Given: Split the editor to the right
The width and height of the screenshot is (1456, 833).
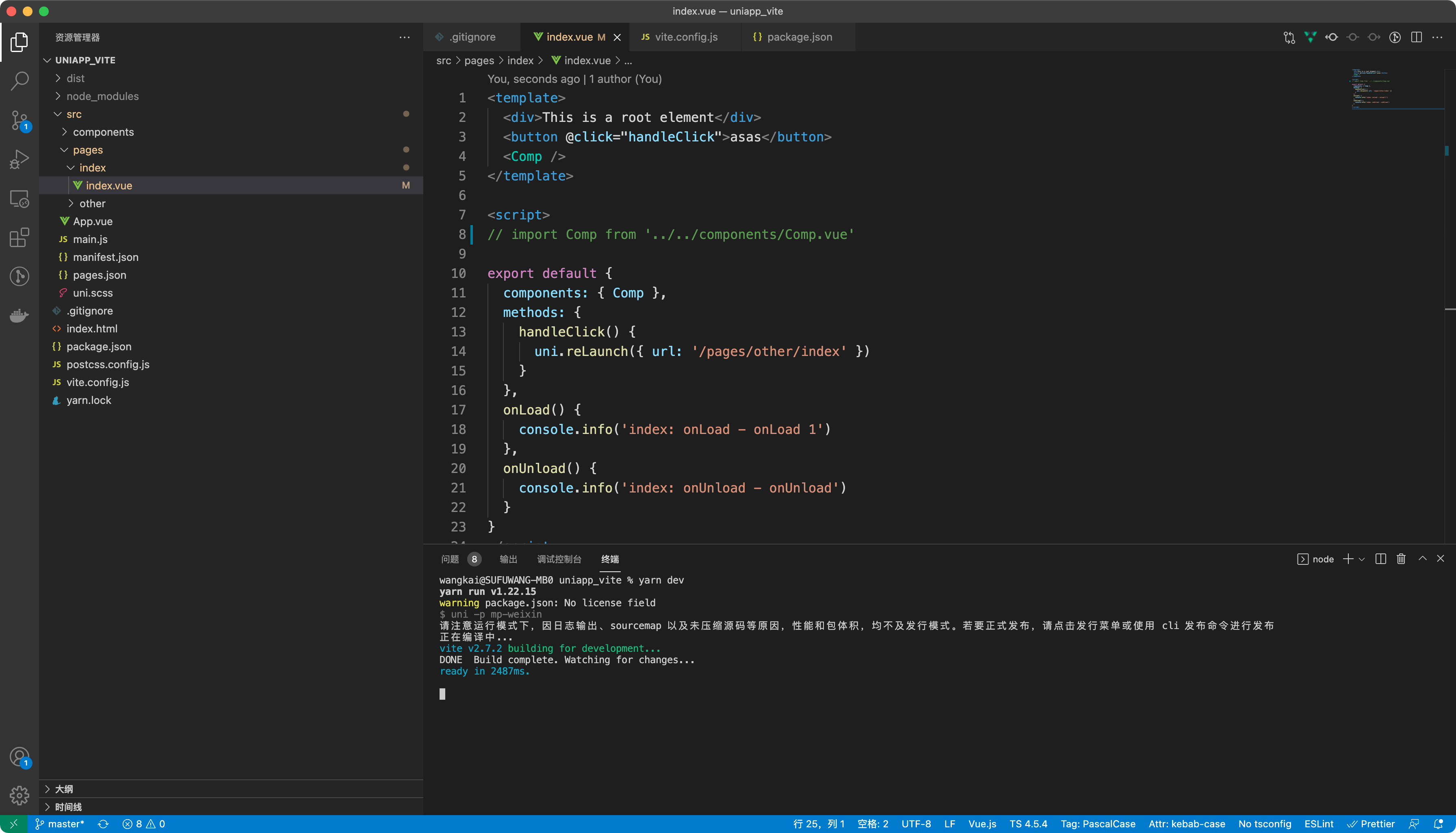Looking at the screenshot, I should pyautogui.click(x=1416, y=37).
